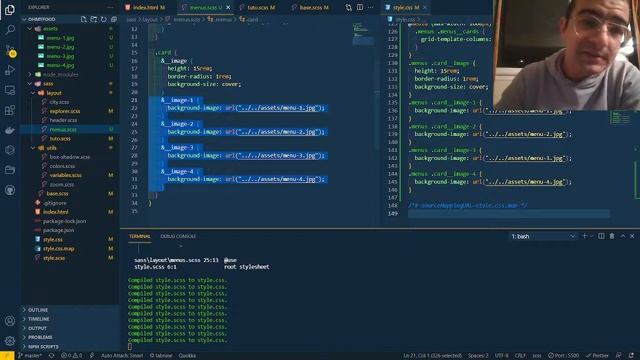
Task: Click the left editor minimap
Action: coord(362,35)
